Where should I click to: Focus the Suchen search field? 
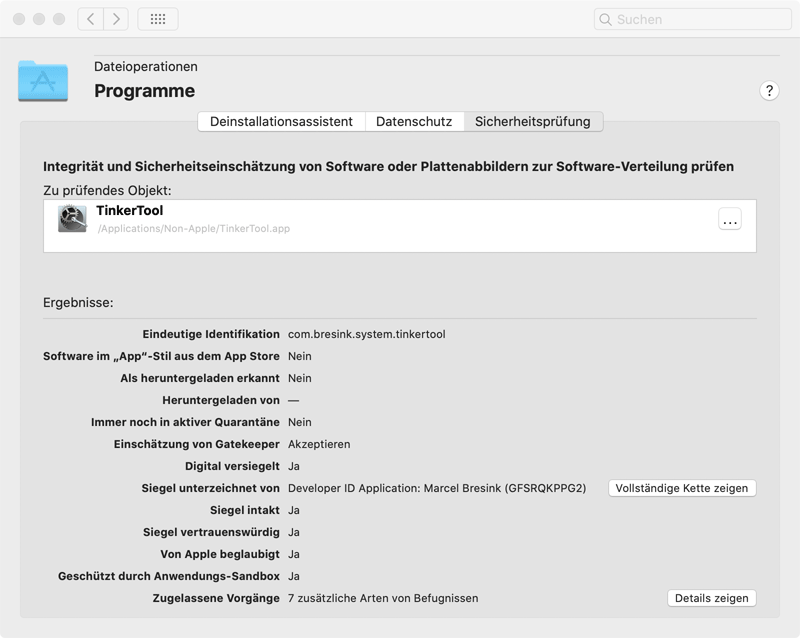coord(692,19)
